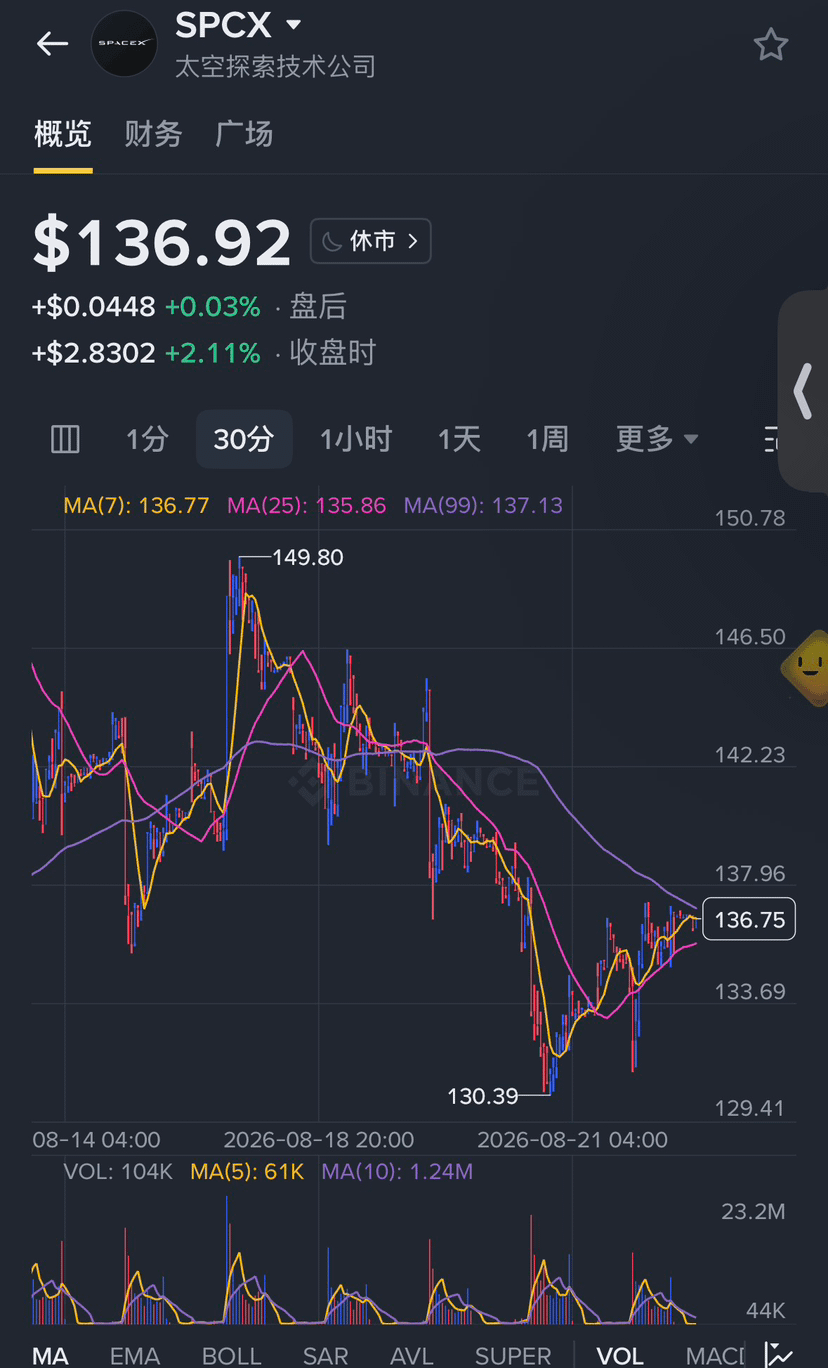Switch to the 广场 tab
The width and height of the screenshot is (828, 1368).
(x=244, y=134)
